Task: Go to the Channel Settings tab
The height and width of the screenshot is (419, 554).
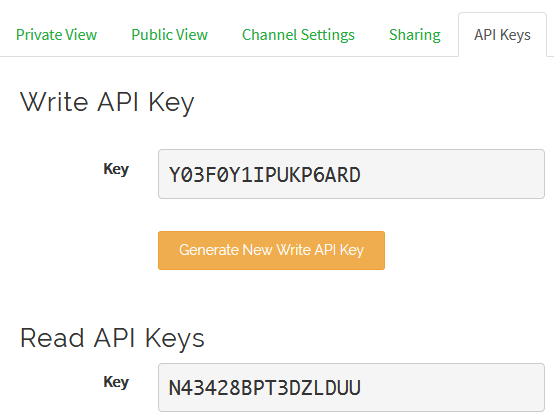Action: click(298, 35)
